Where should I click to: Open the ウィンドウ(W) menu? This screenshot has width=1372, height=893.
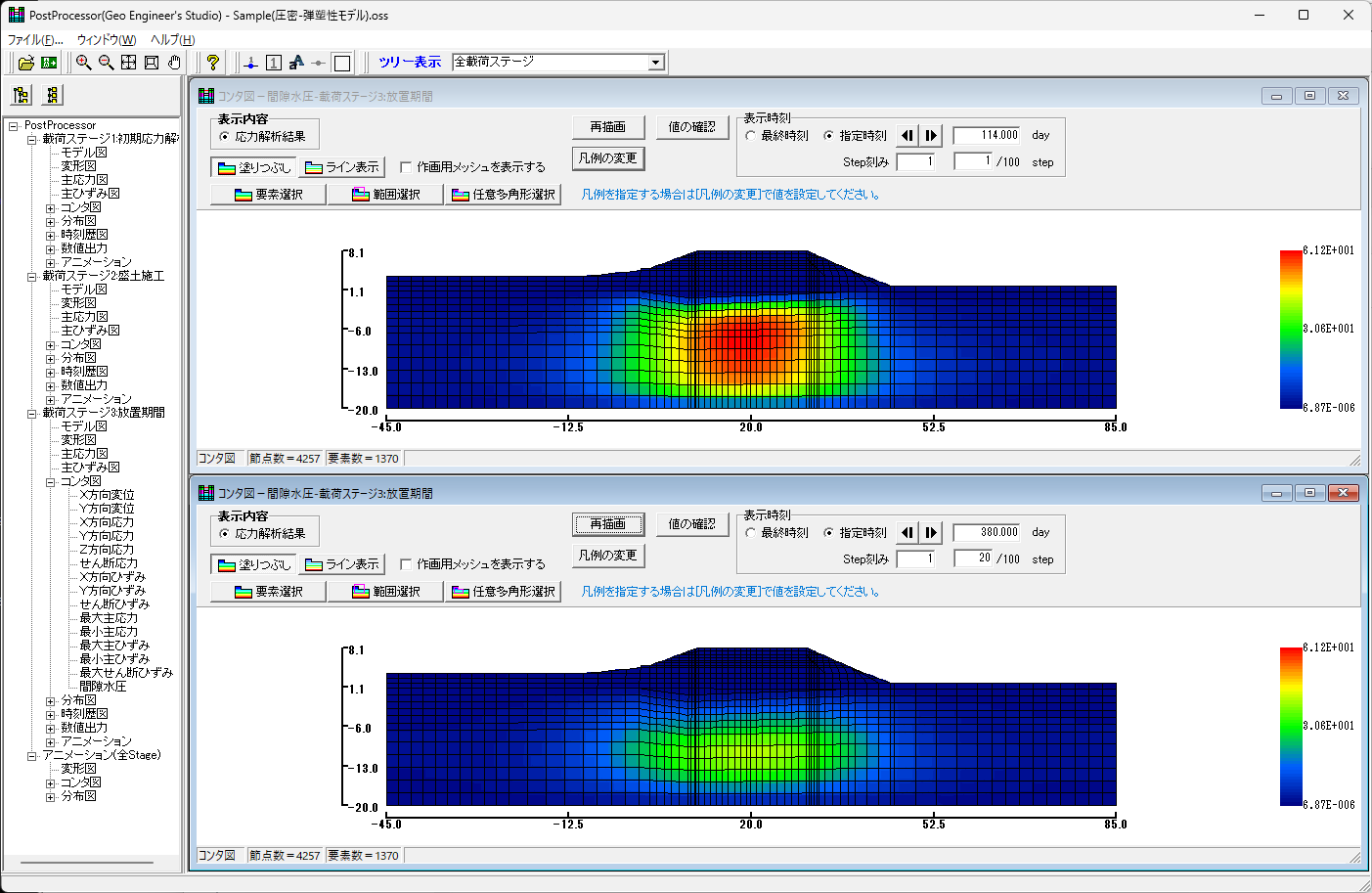tap(107, 39)
